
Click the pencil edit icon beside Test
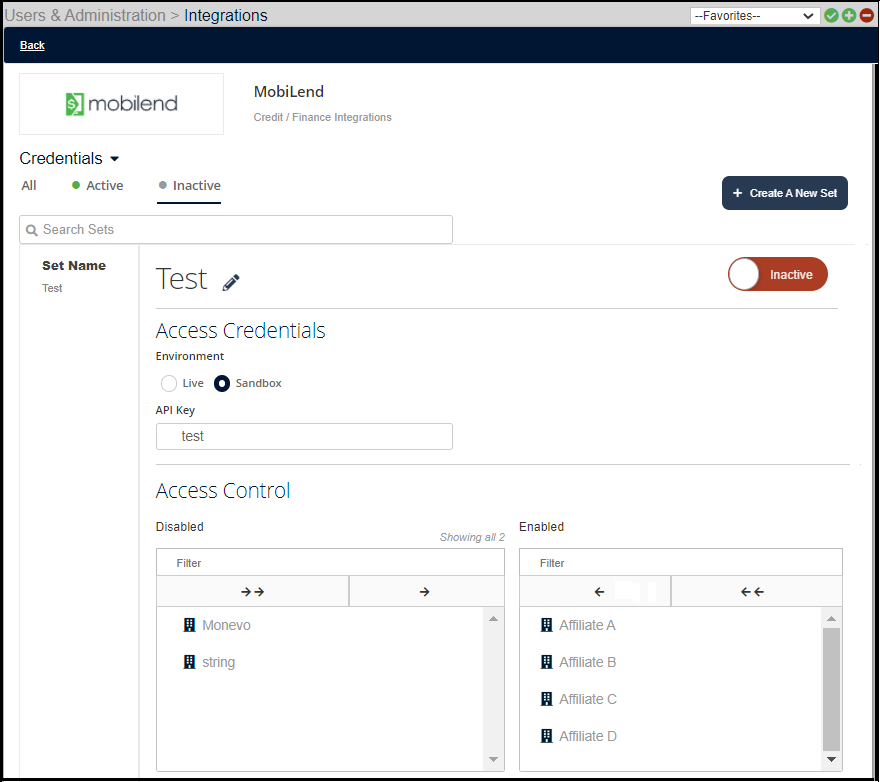(x=231, y=282)
